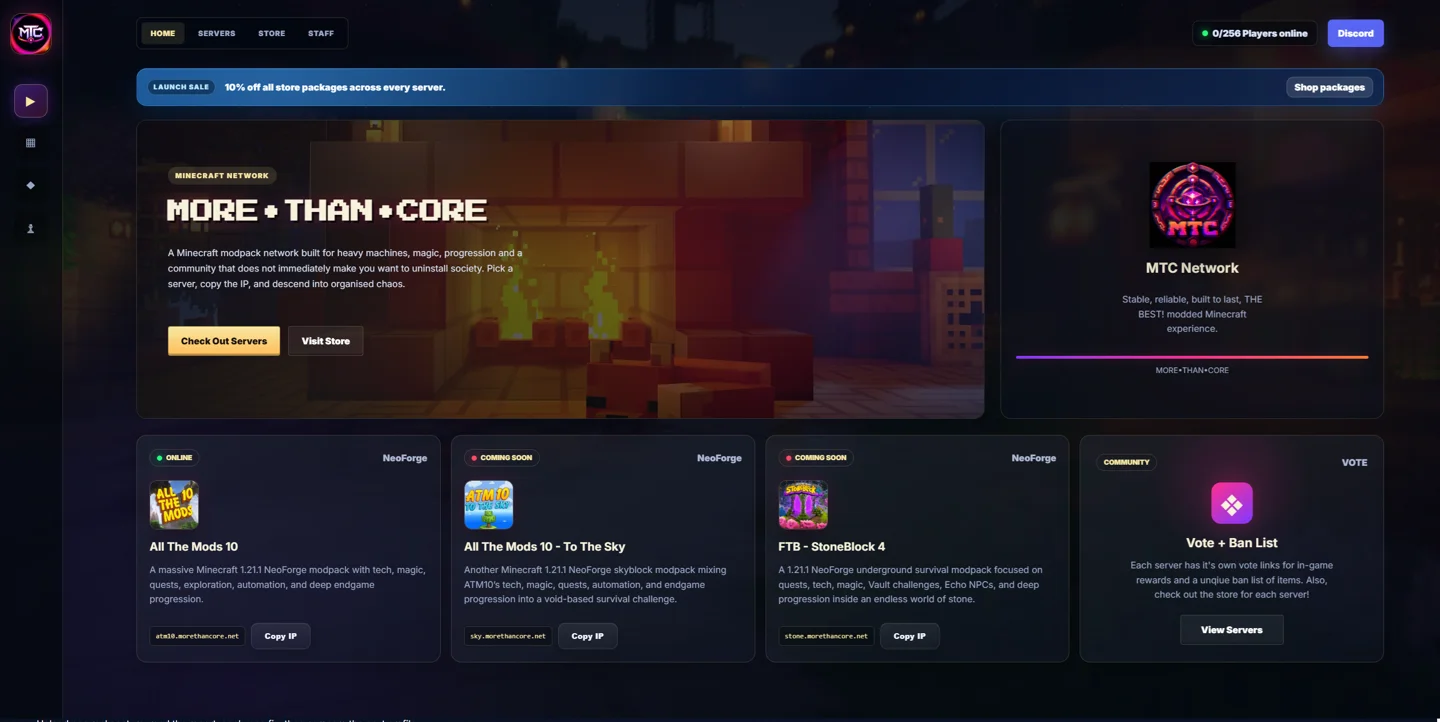The height and width of the screenshot is (722, 1440).
Task: Click the VOTE label
Action: click(1354, 463)
